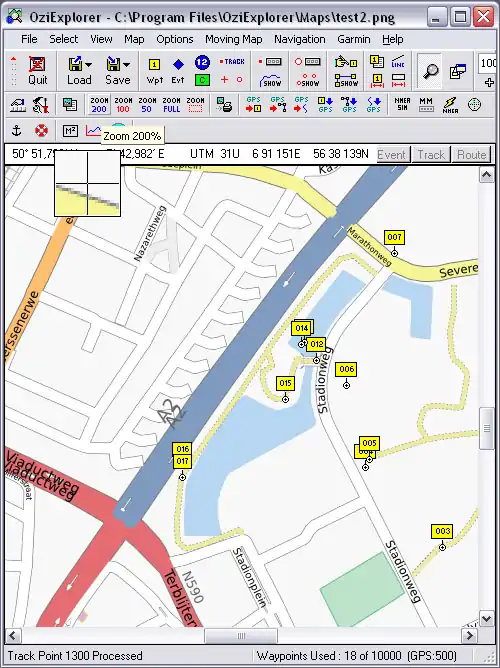Image resolution: width=500 pixels, height=668 pixels.
Task: Open the Moving Map menu
Action: click(x=233, y=39)
